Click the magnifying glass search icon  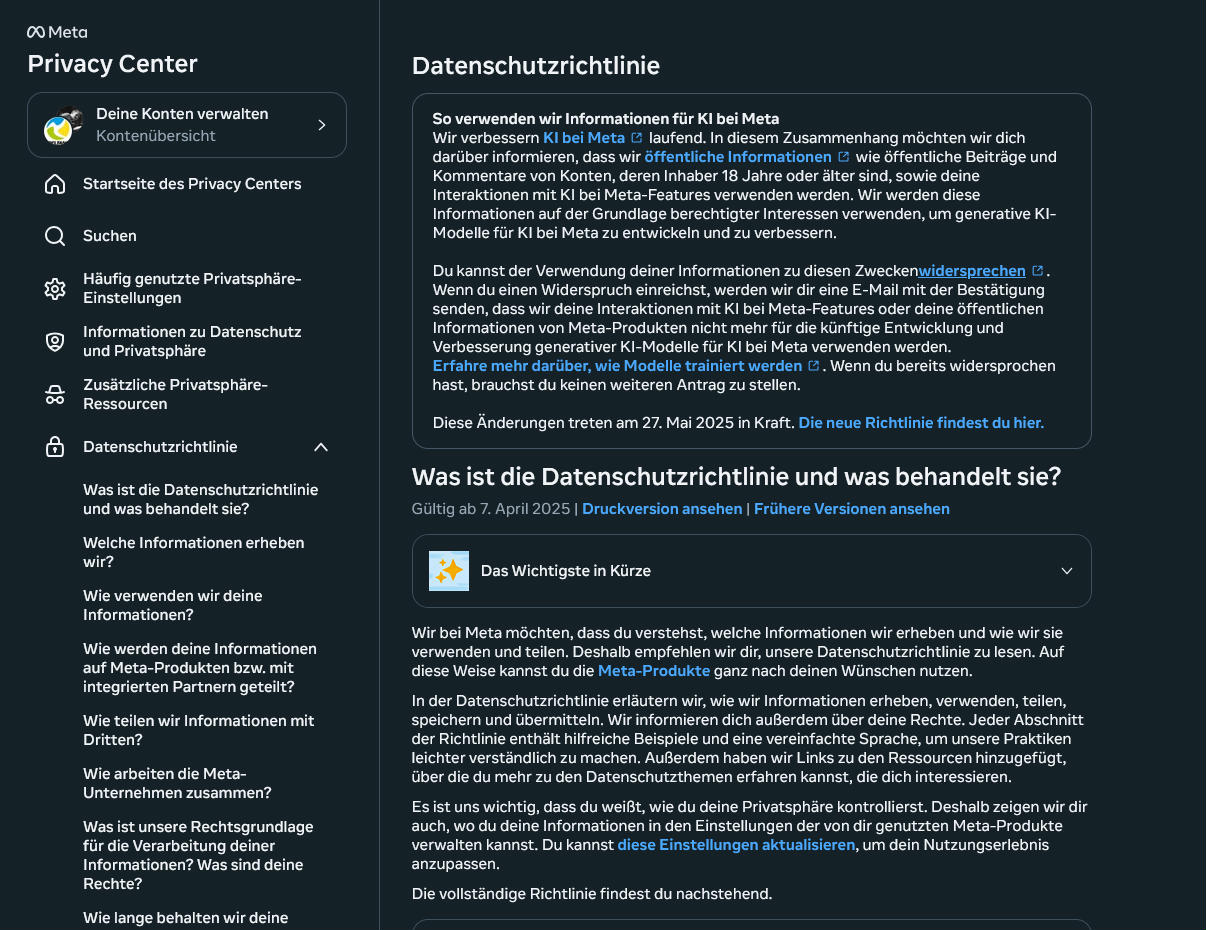(x=55, y=236)
